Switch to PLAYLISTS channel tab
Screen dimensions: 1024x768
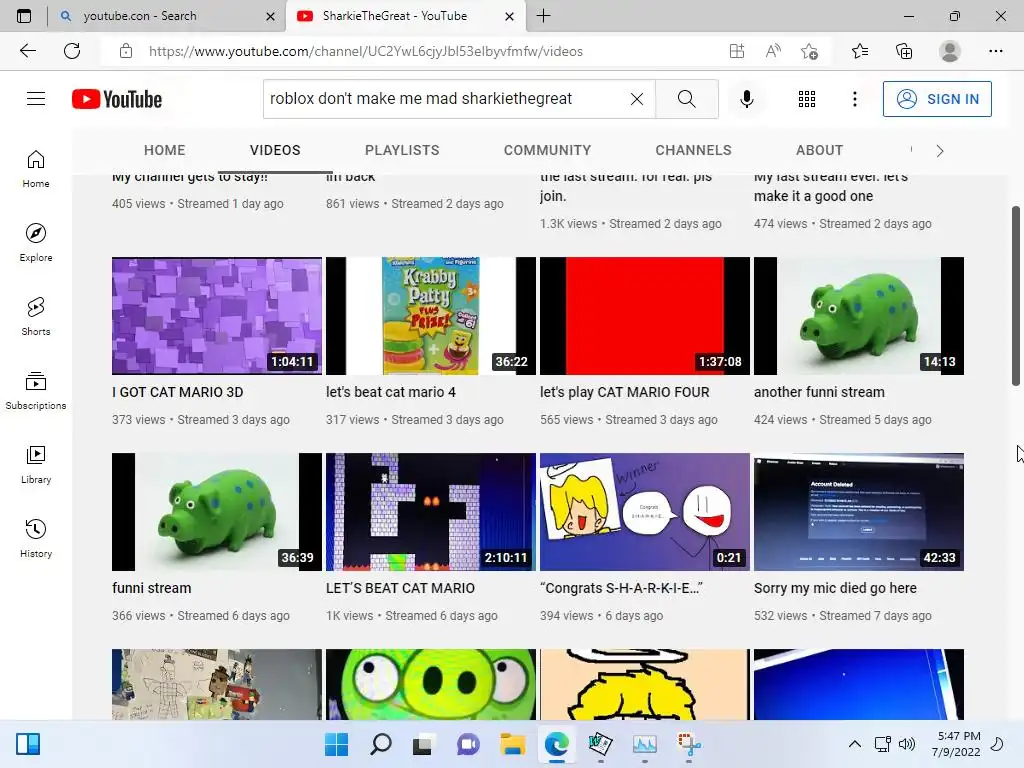pyautogui.click(x=402, y=150)
